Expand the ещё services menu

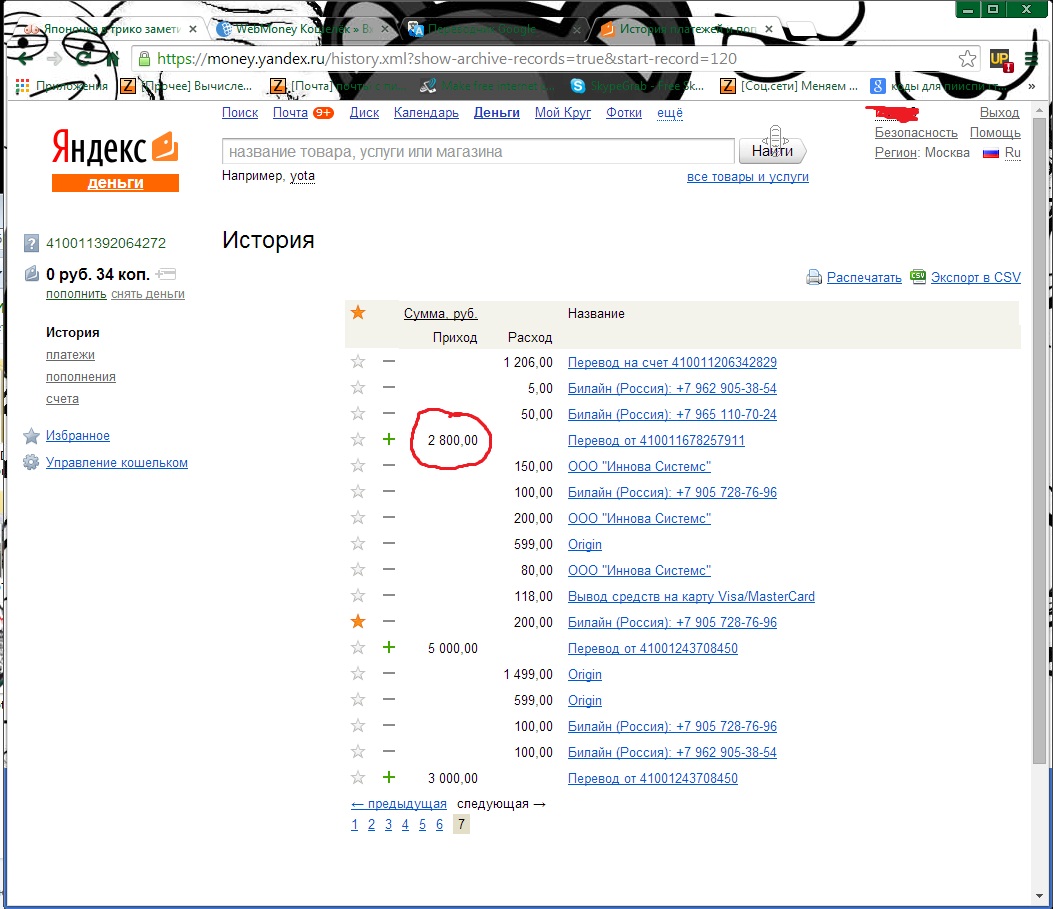670,113
